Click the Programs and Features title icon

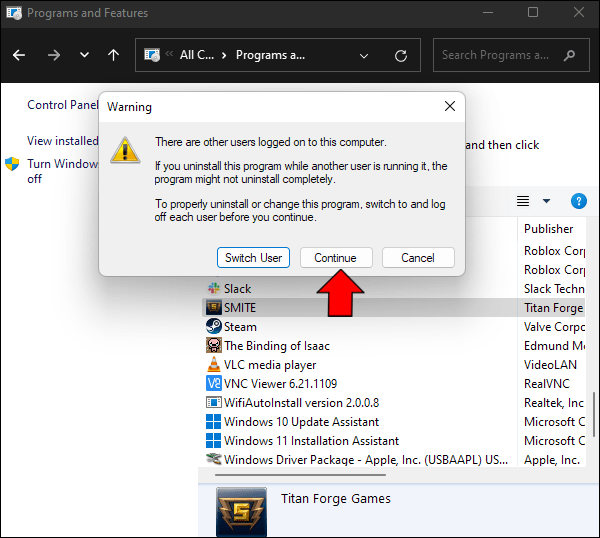coord(14,13)
